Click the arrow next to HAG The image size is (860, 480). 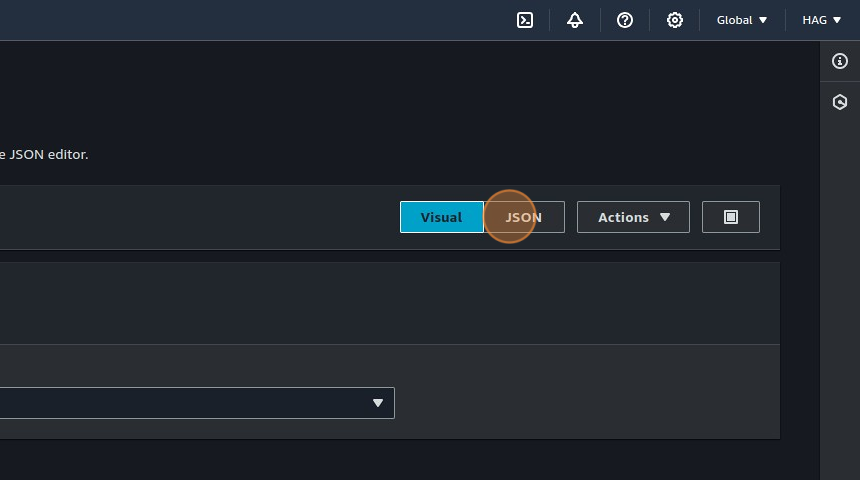(836, 20)
